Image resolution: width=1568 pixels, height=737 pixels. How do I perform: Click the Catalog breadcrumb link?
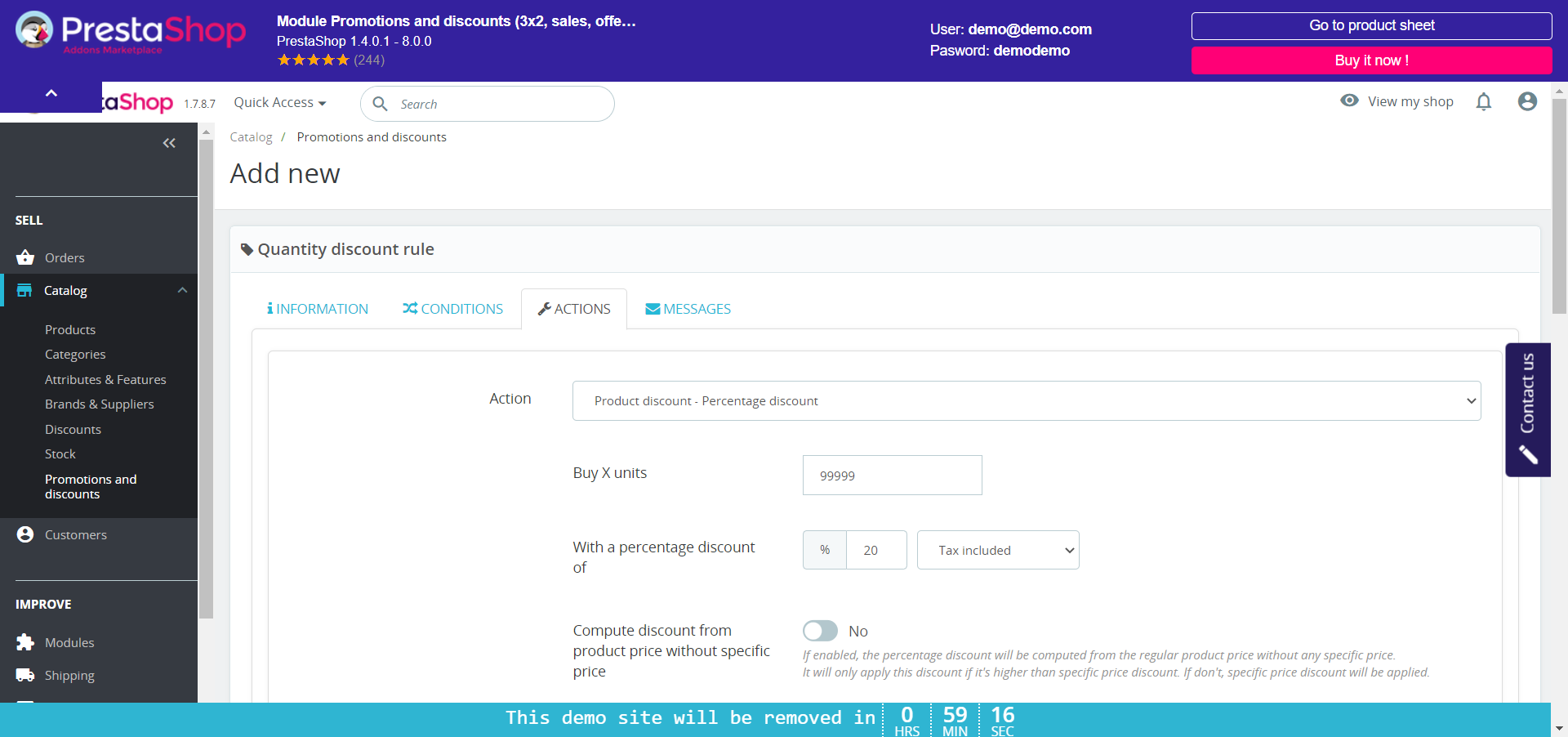pos(251,136)
